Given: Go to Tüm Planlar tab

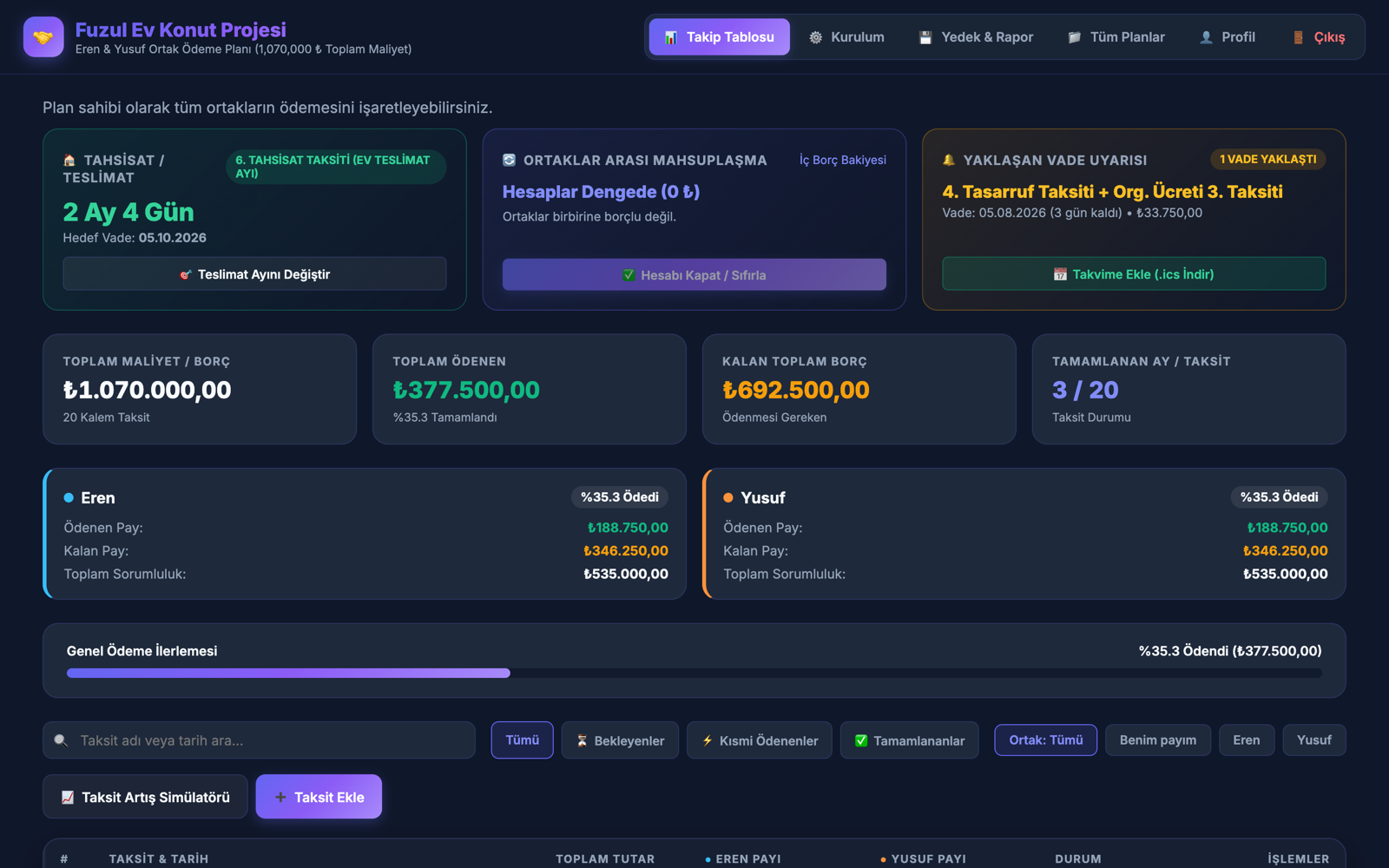Looking at the screenshot, I should (1116, 37).
